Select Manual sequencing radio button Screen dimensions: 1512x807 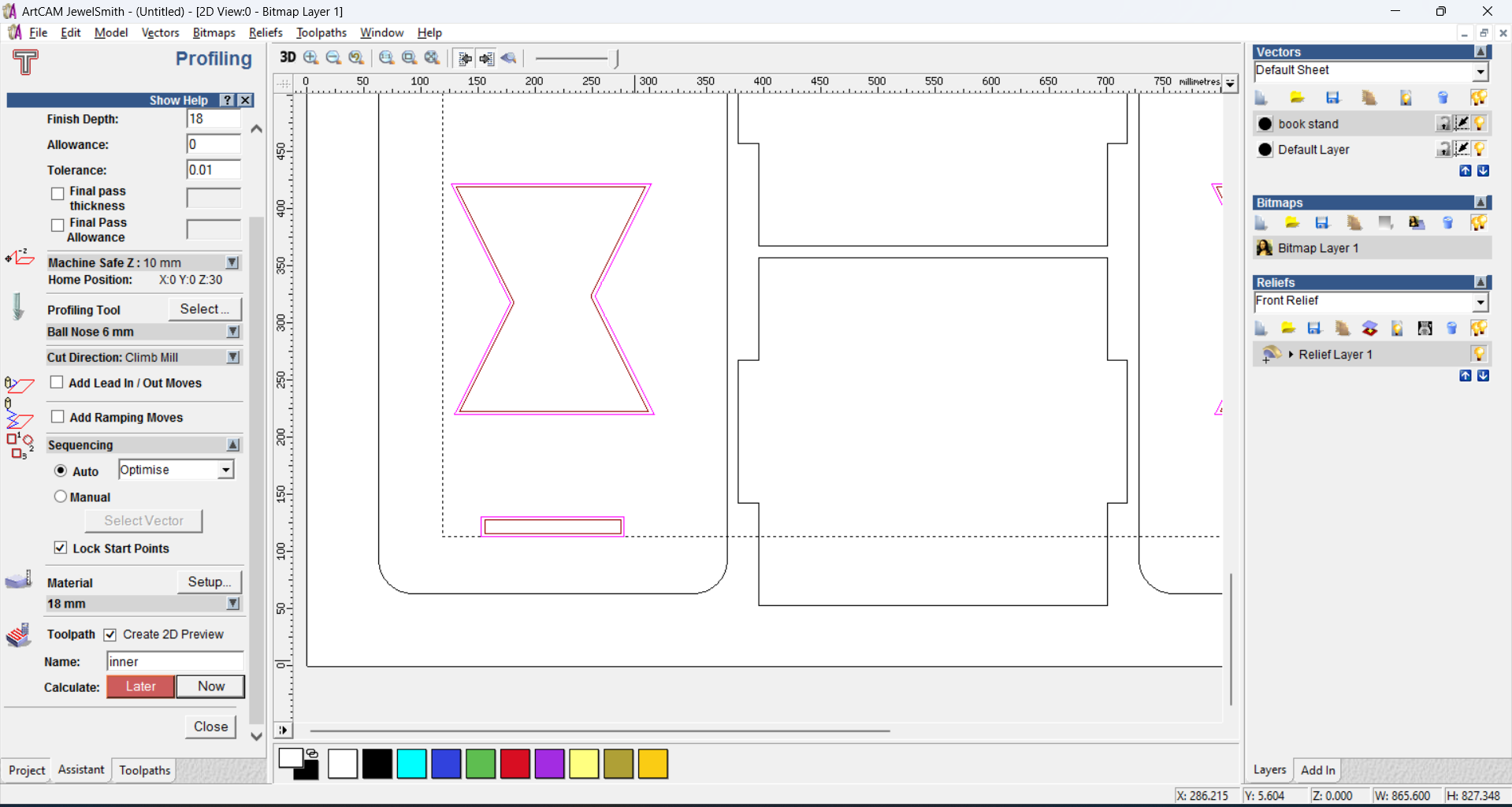coord(61,496)
